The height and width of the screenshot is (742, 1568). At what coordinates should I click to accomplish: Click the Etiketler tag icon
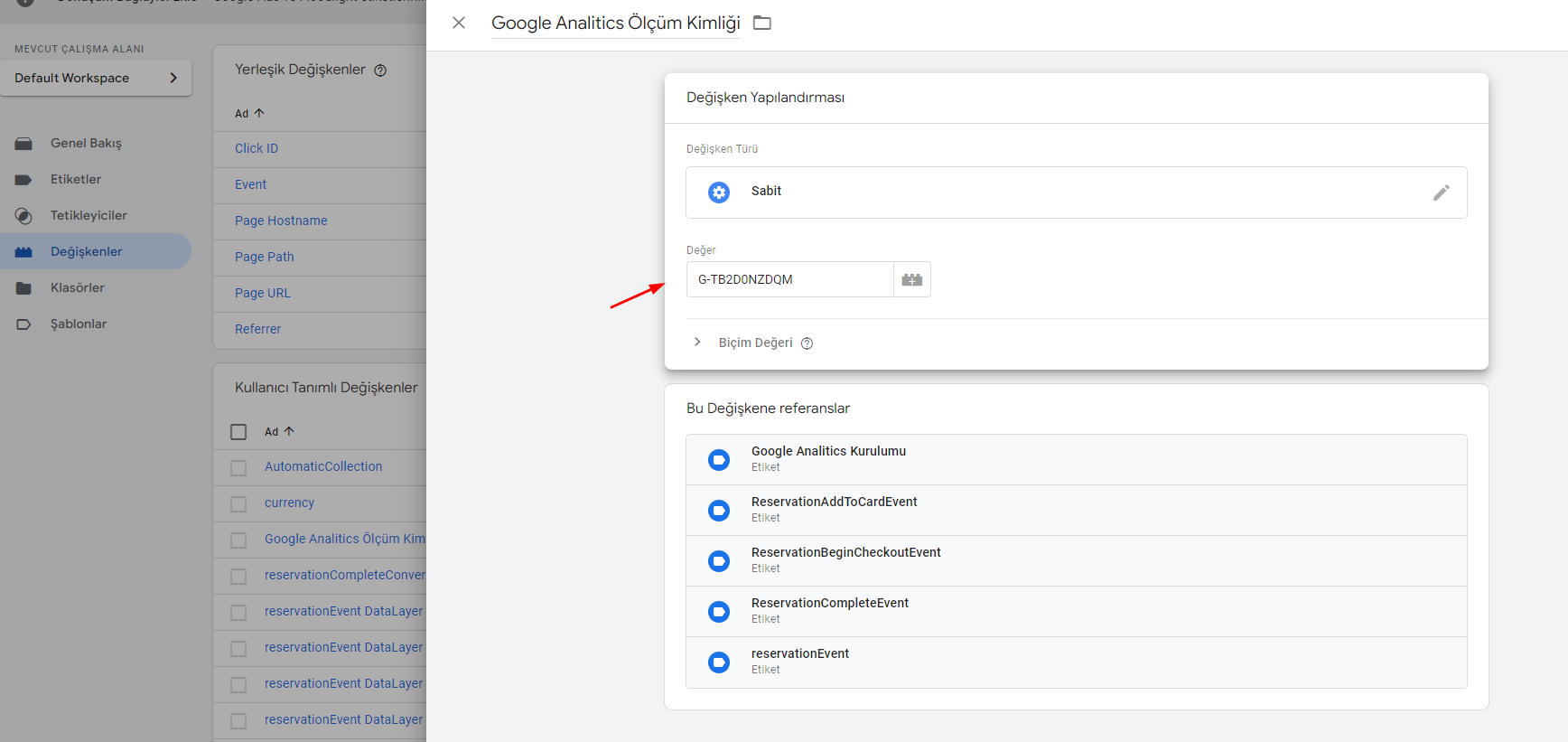pos(23,180)
